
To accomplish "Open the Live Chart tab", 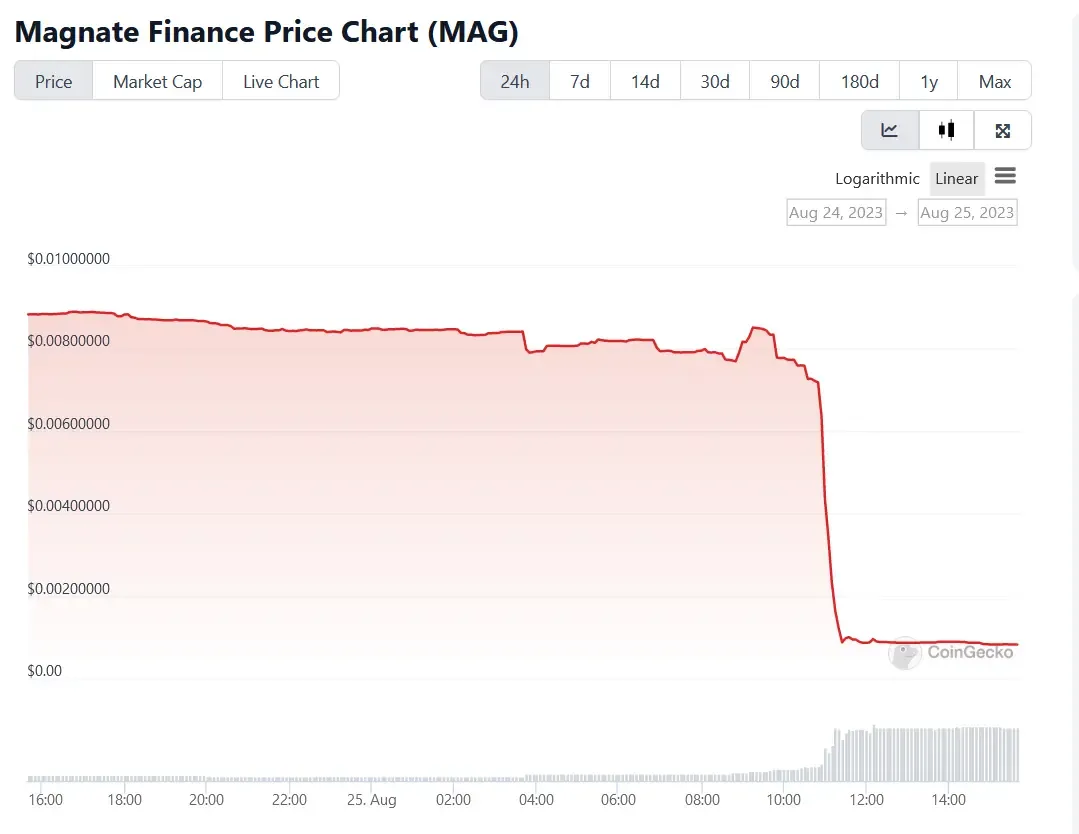I will (x=281, y=81).
